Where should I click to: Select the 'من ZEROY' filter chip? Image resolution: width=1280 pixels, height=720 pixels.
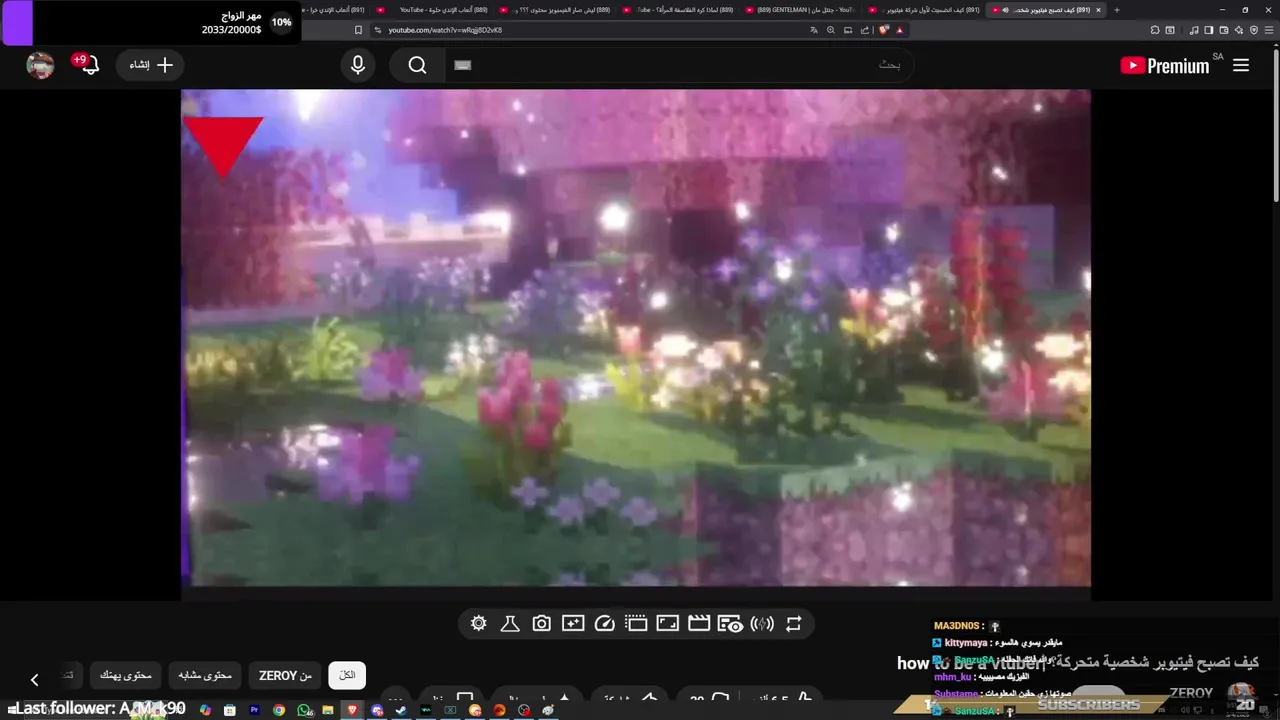(x=285, y=675)
